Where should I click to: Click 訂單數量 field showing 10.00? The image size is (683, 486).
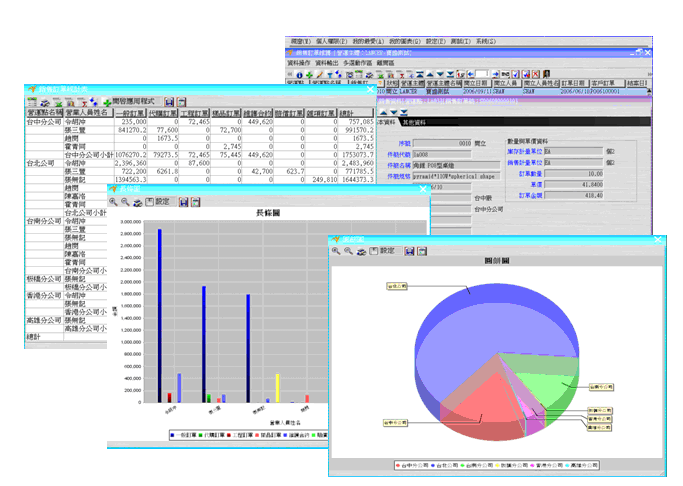point(573,172)
